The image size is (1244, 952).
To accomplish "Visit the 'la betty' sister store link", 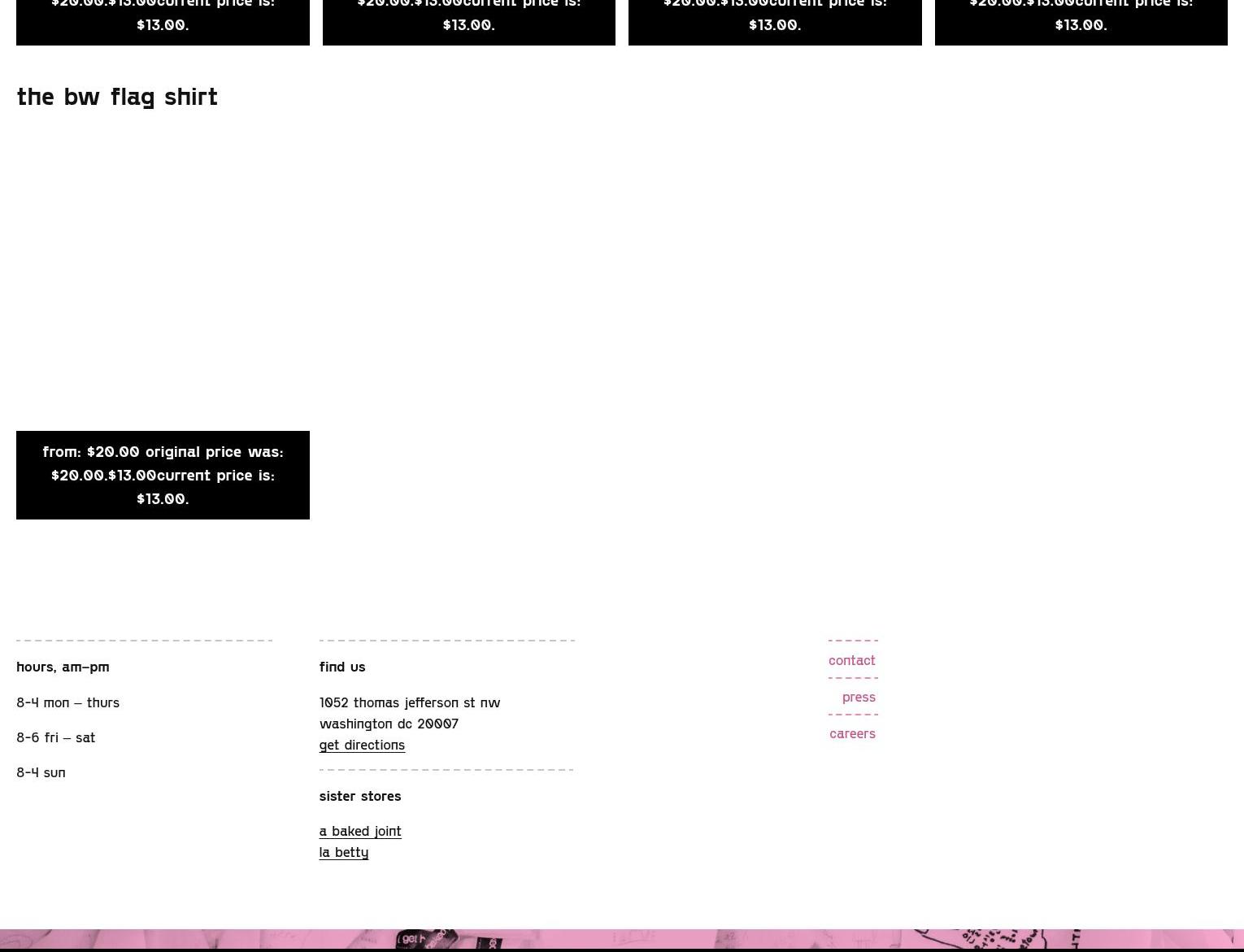I will (344, 852).
